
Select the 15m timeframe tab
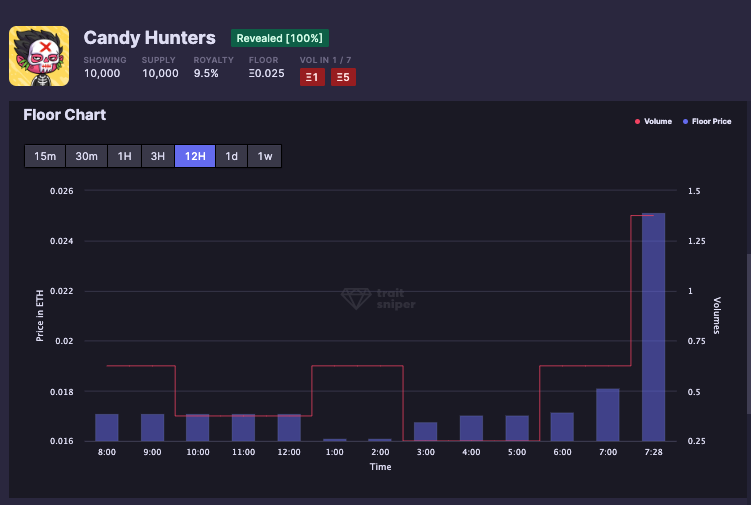tap(45, 156)
